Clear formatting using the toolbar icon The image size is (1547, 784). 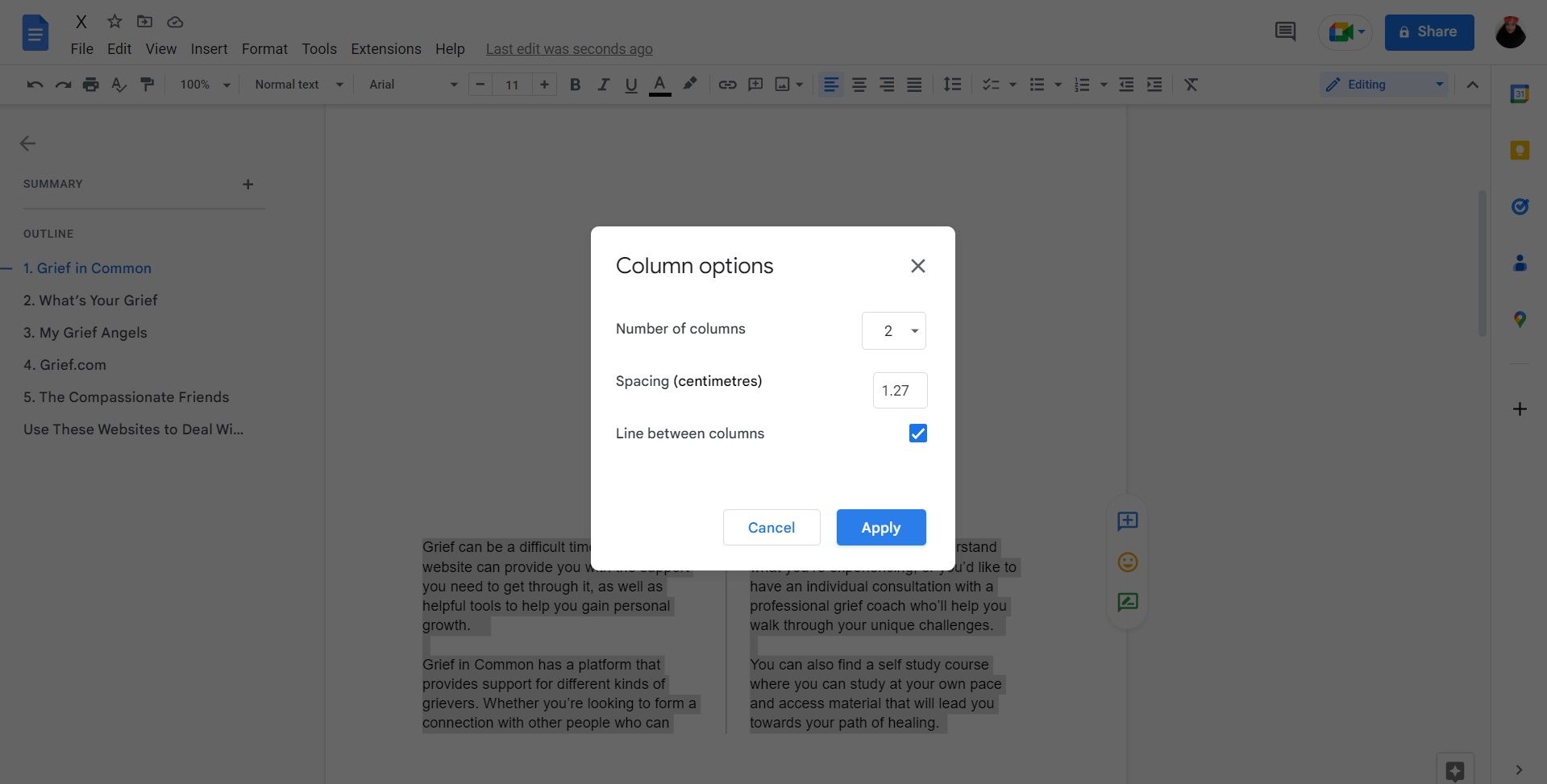(x=1191, y=84)
